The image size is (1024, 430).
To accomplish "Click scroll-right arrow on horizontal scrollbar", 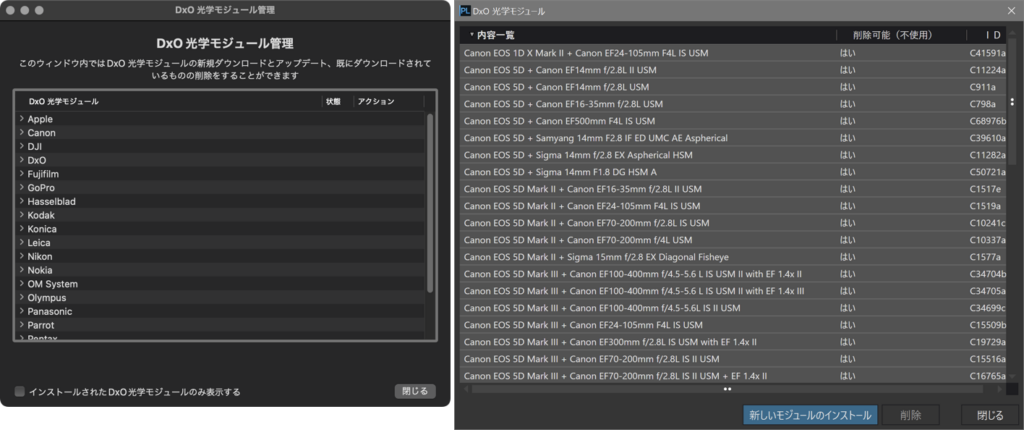I will 999,389.
